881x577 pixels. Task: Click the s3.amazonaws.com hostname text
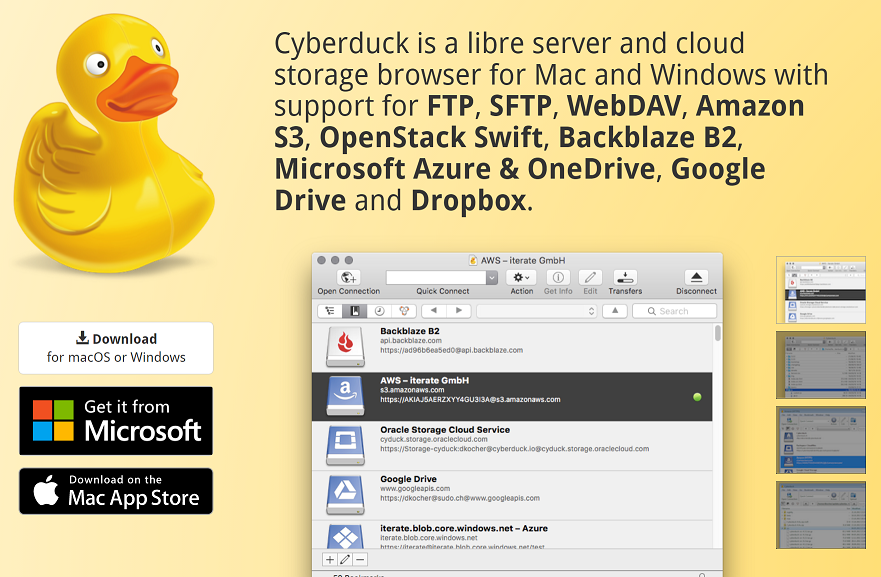[412, 390]
